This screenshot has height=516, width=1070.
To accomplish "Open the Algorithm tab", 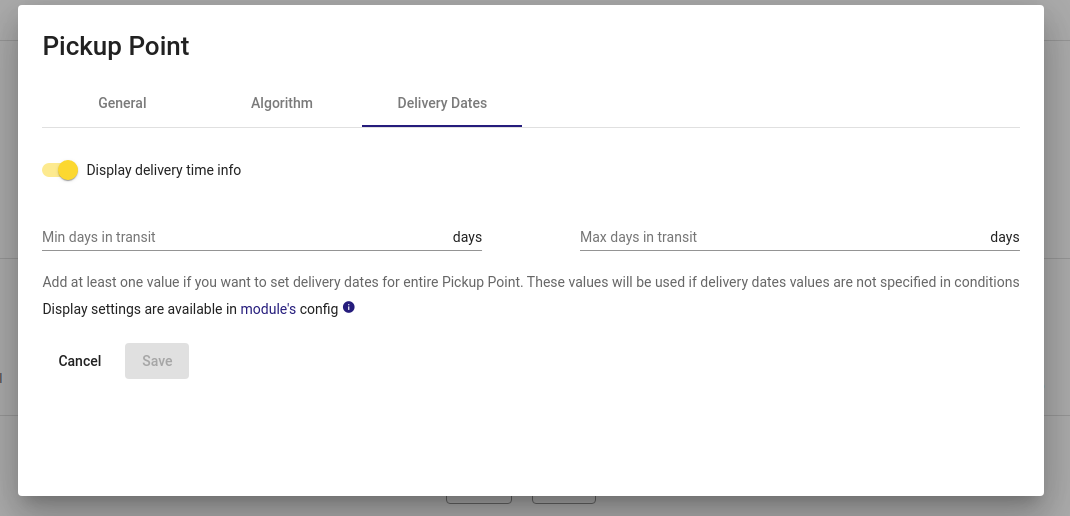I will coord(282,103).
